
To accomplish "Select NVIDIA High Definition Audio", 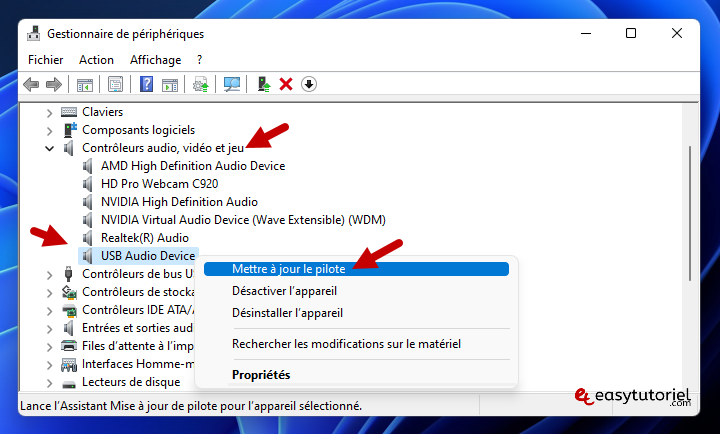I will pos(179,202).
